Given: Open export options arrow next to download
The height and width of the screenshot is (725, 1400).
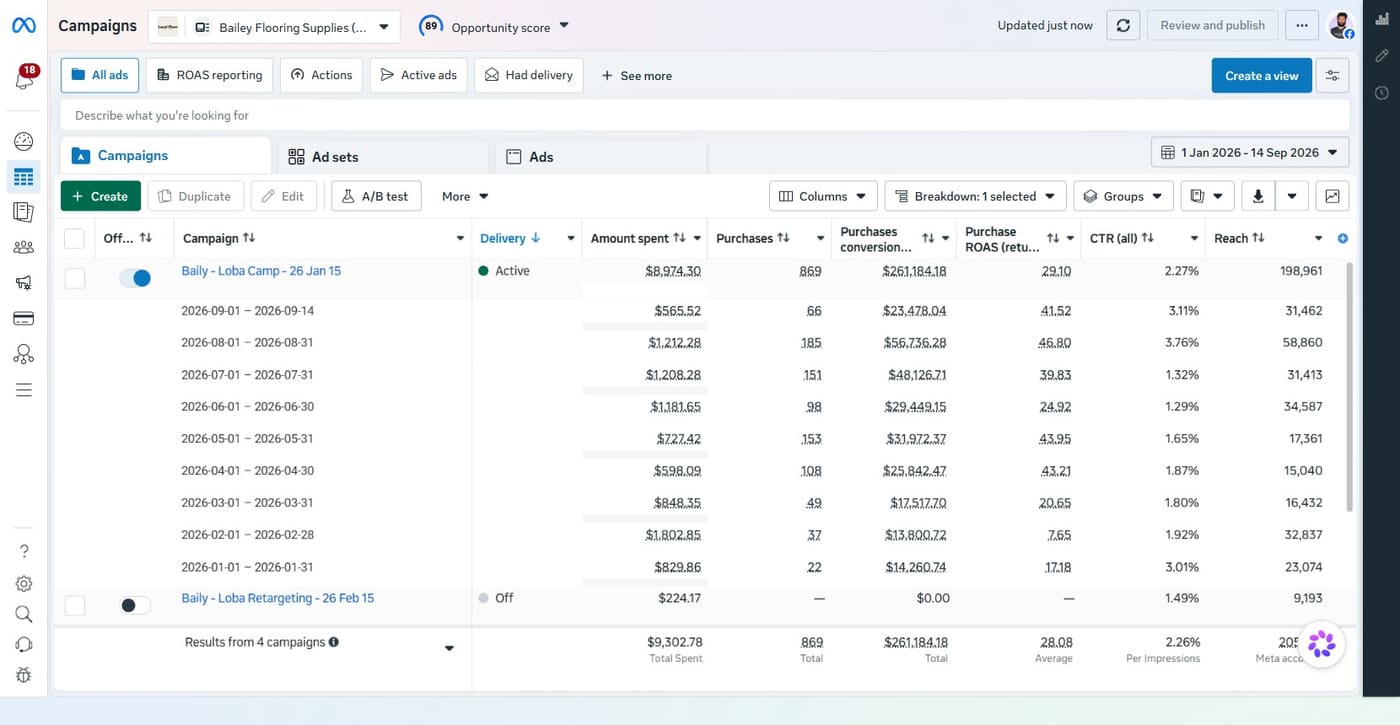Looking at the screenshot, I should pyautogui.click(x=1292, y=196).
